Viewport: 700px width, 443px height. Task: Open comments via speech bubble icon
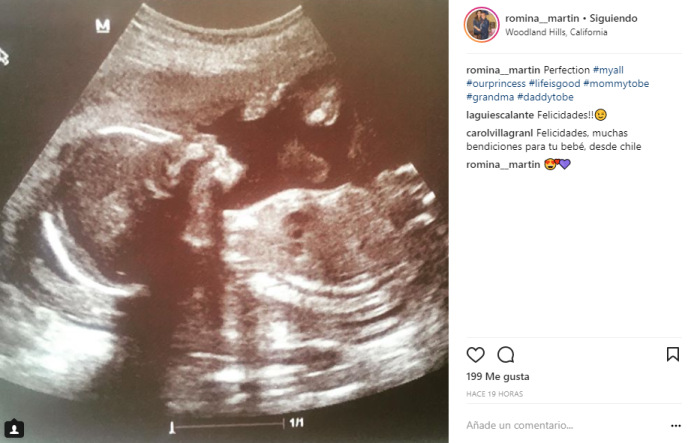(506, 355)
